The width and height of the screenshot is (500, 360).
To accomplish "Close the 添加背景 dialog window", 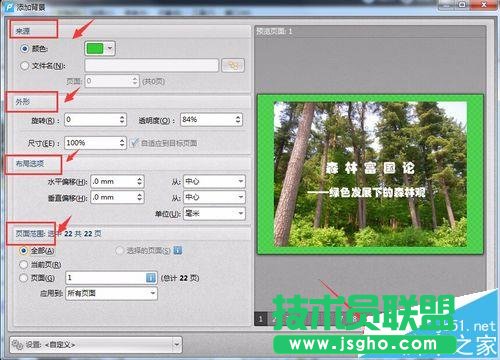I will [x=484, y=4].
